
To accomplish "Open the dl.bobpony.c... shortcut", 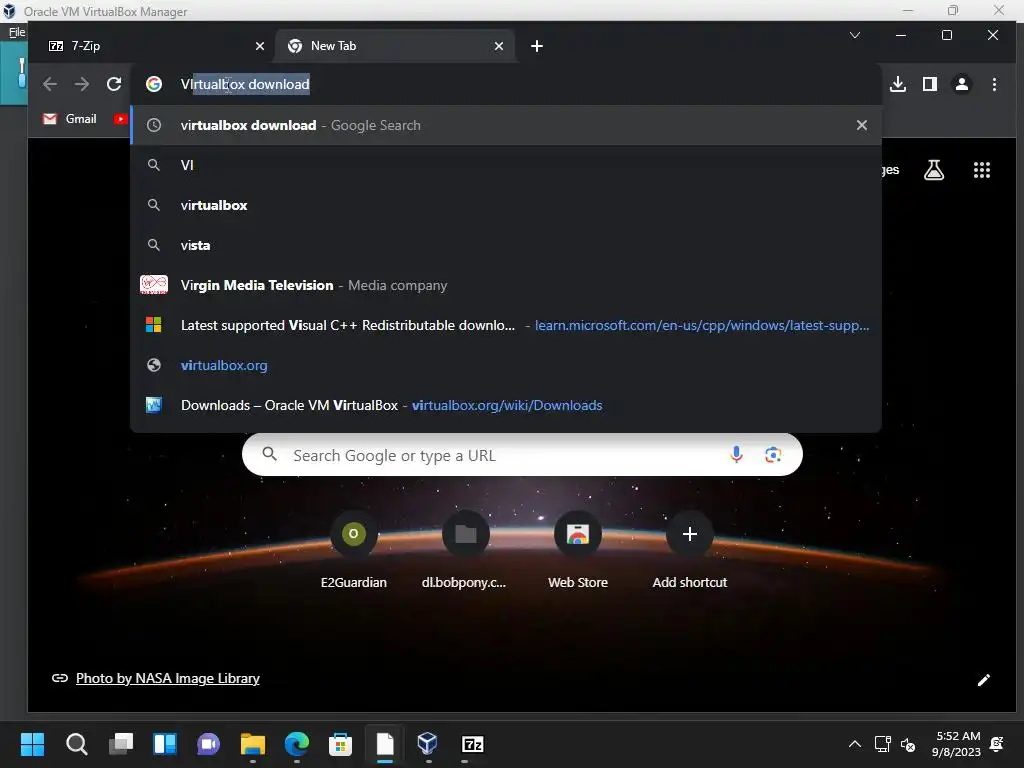I will [464, 551].
